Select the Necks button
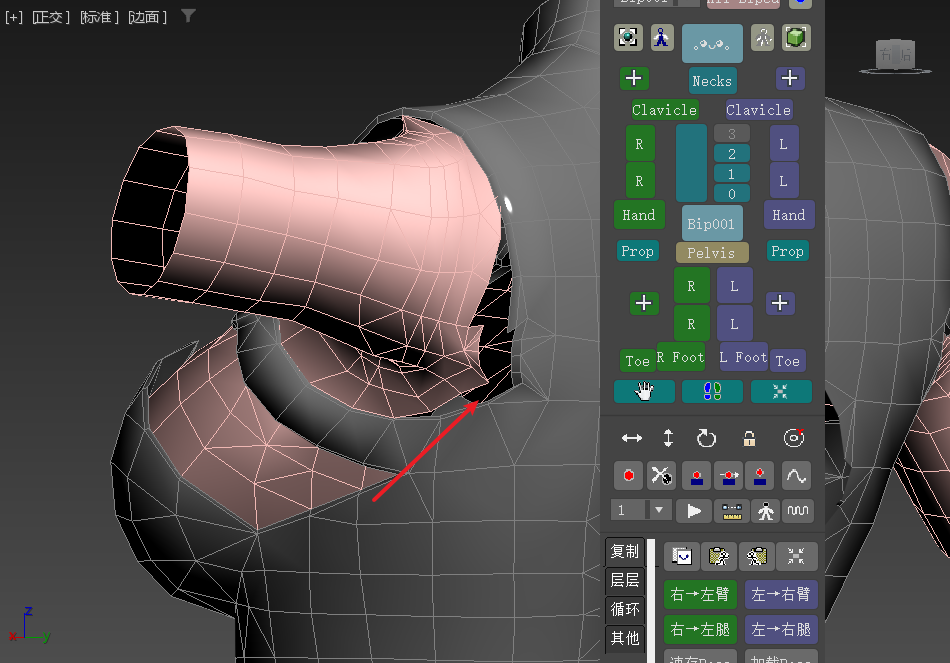The height and width of the screenshot is (663, 950). pos(712,81)
